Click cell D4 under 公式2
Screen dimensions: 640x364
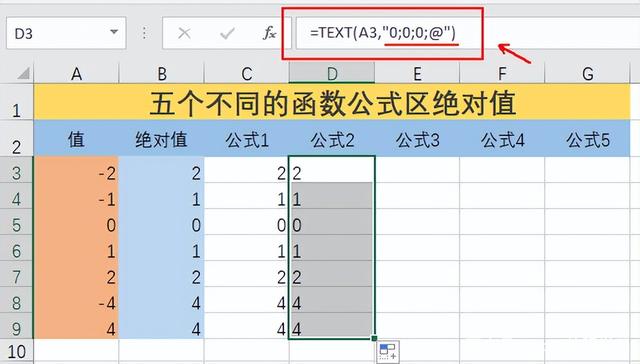pos(332,195)
